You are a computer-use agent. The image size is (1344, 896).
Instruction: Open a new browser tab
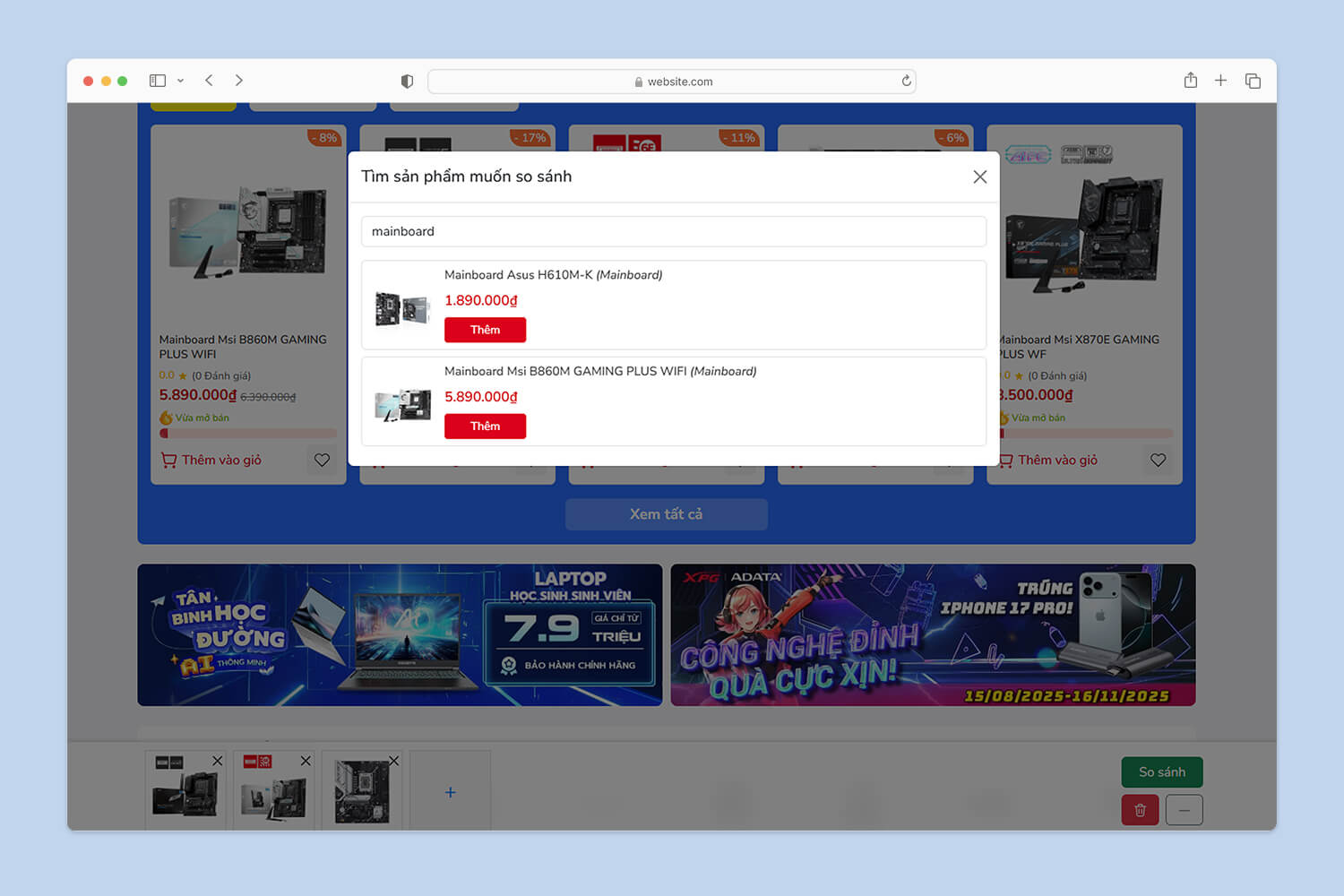pos(1220,81)
